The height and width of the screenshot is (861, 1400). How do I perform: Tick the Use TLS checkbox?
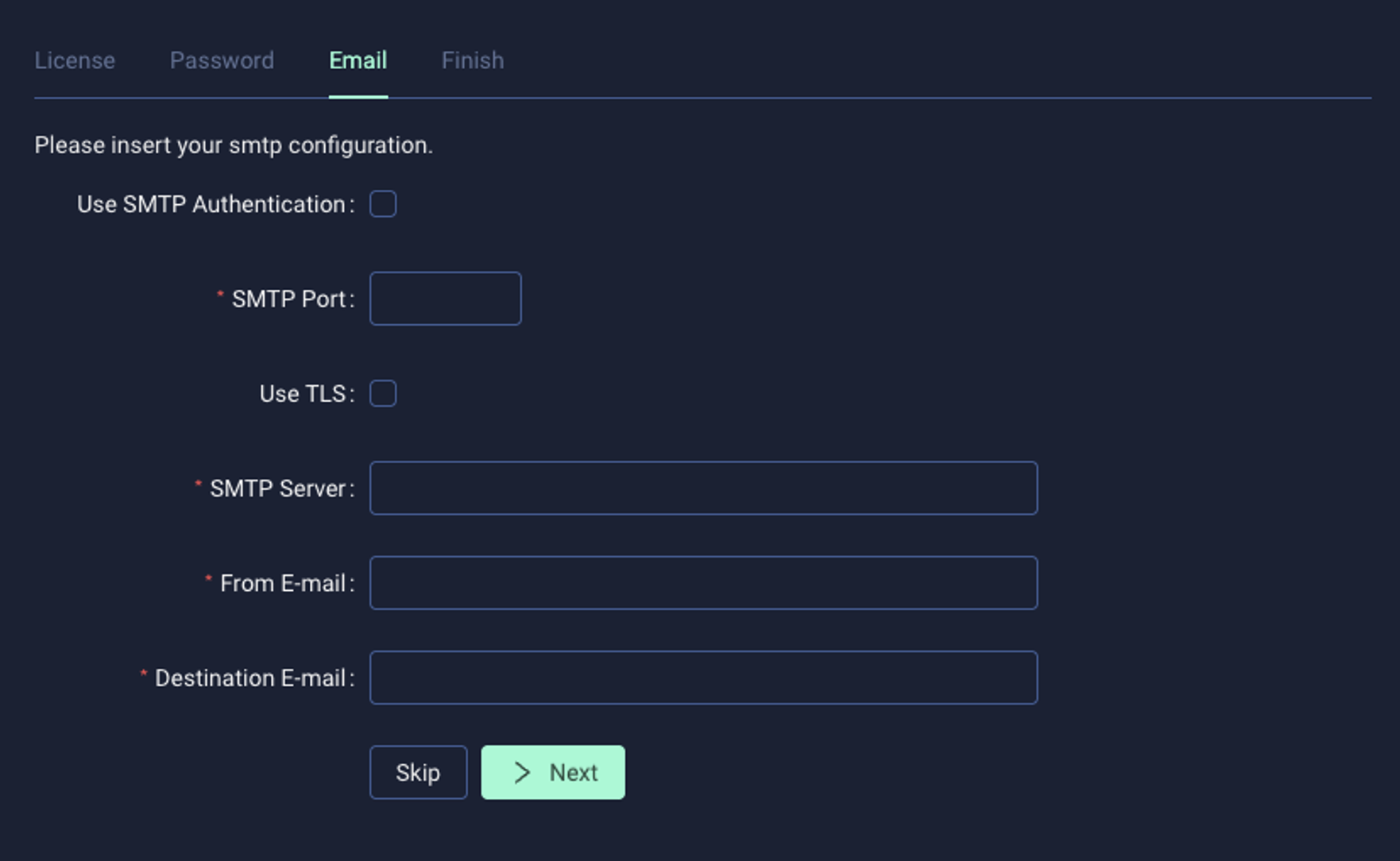coord(383,393)
